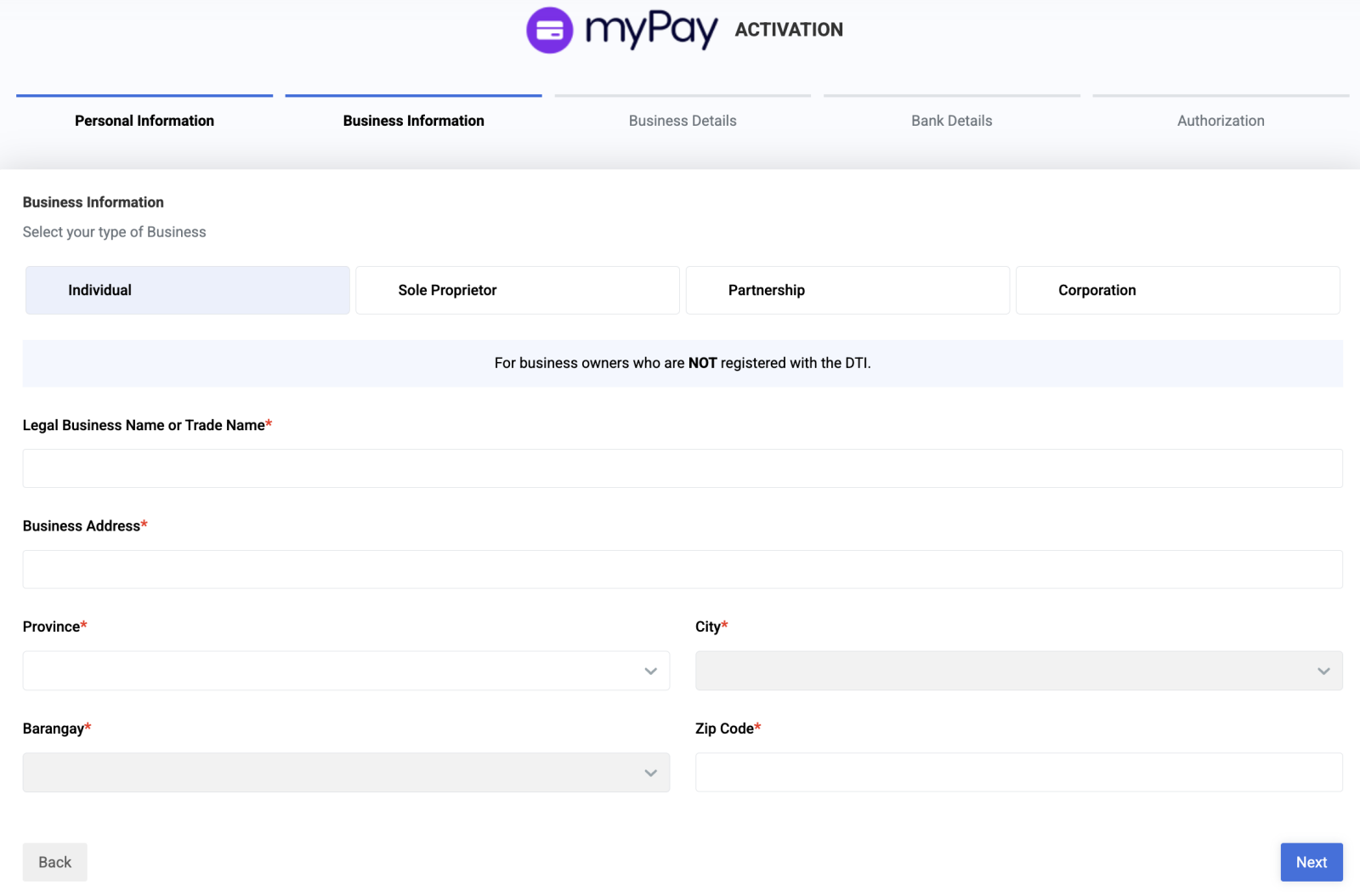Select the Individual business type
Image resolution: width=1360 pixels, height=896 pixels.
(x=187, y=290)
